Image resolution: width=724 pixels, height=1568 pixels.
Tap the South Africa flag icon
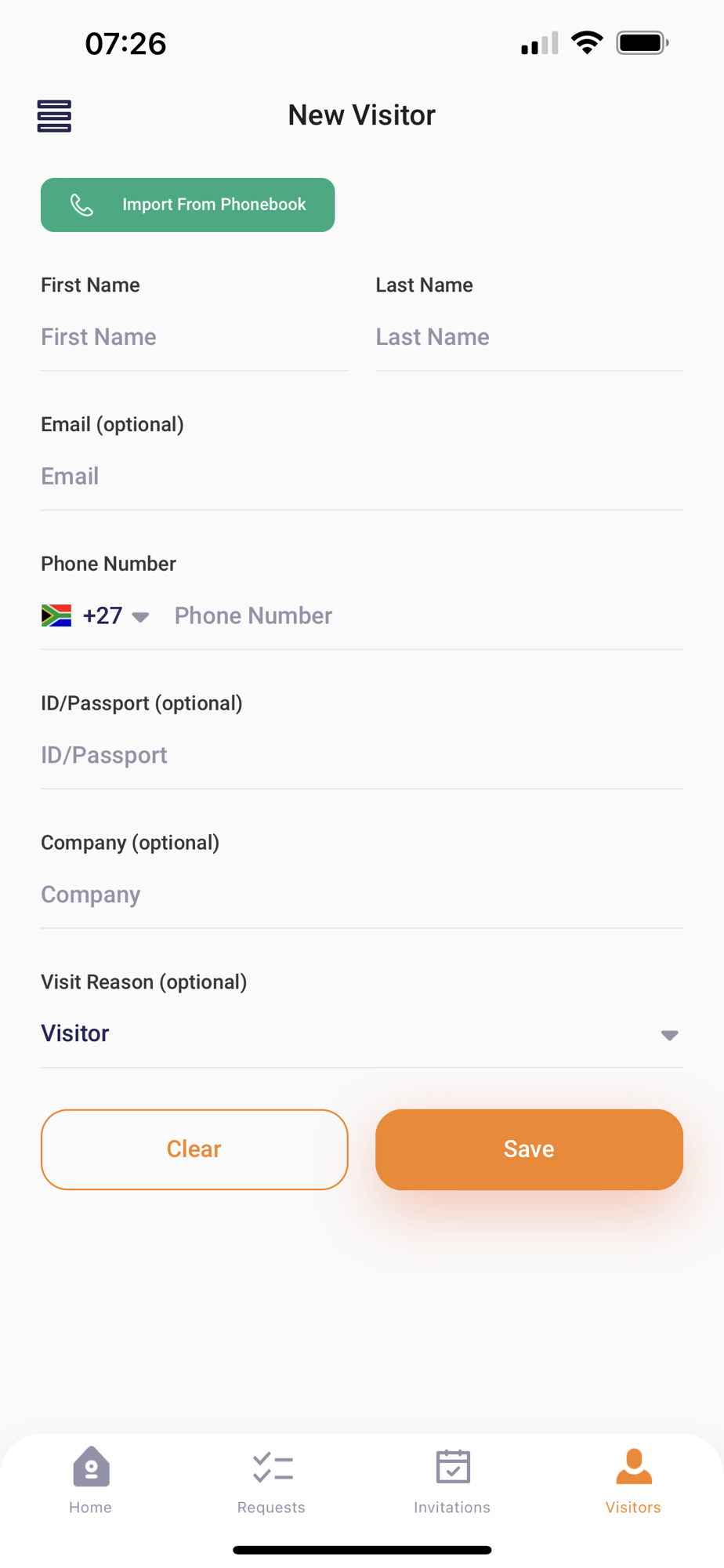tap(56, 615)
